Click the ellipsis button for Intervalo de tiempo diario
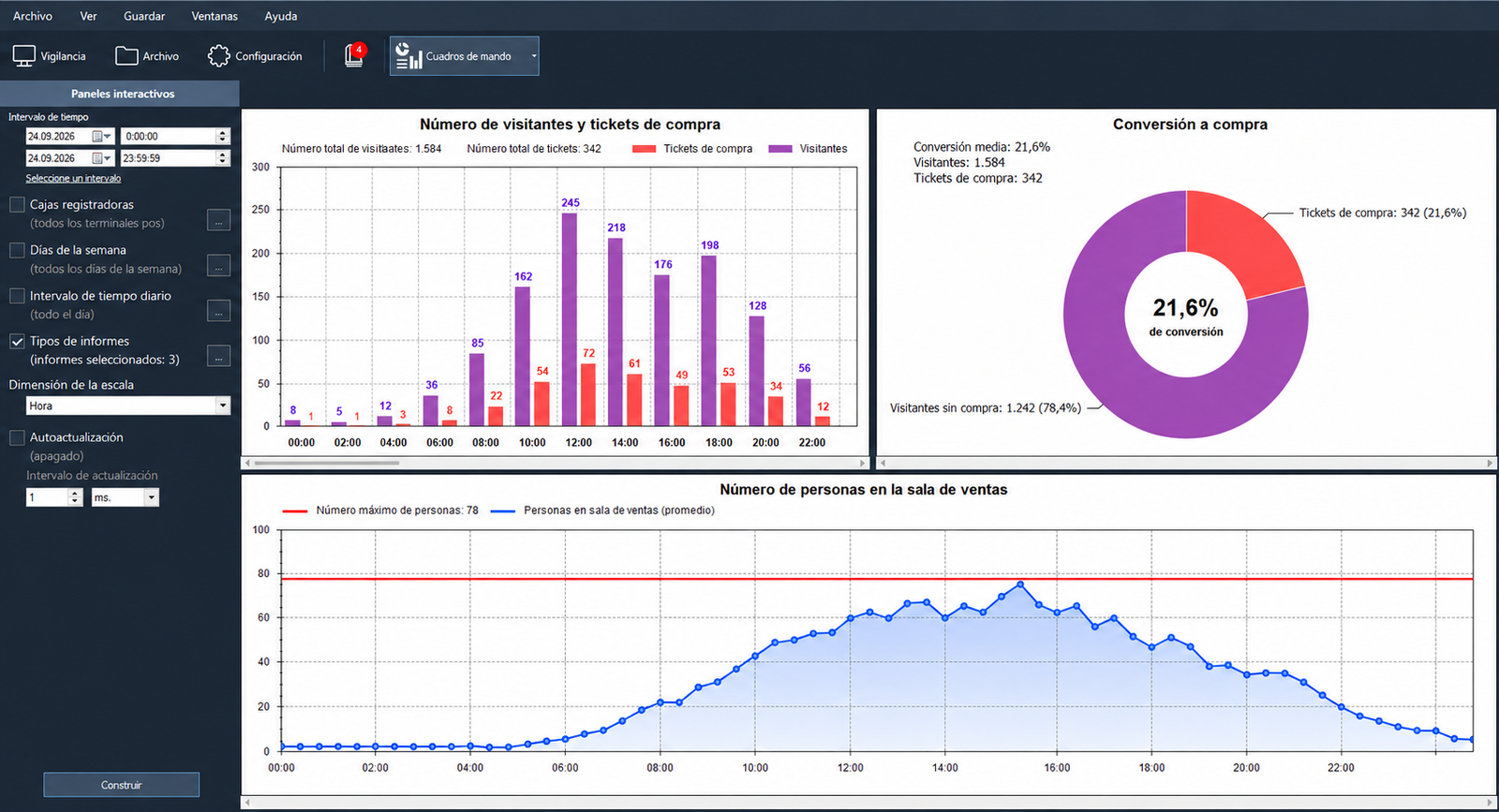This screenshot has width=1499, height=812. point(218,311)
